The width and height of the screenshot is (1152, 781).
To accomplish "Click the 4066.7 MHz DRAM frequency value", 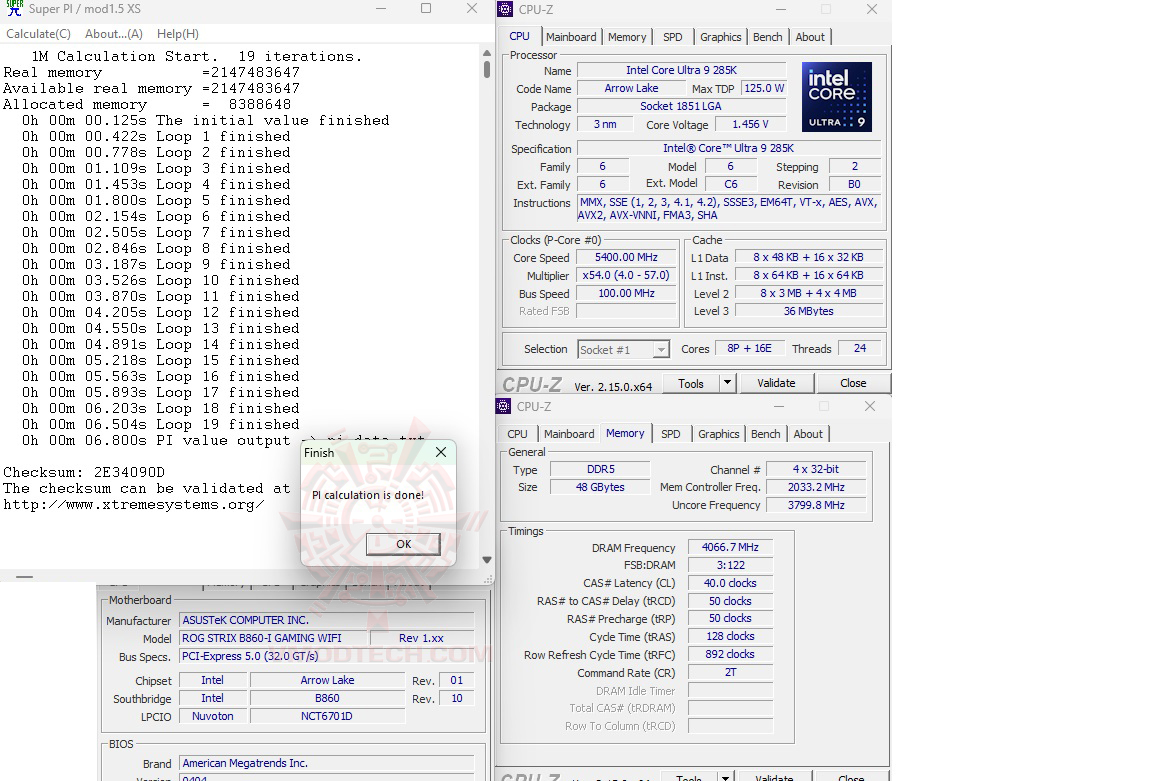I will pos(730,547).
